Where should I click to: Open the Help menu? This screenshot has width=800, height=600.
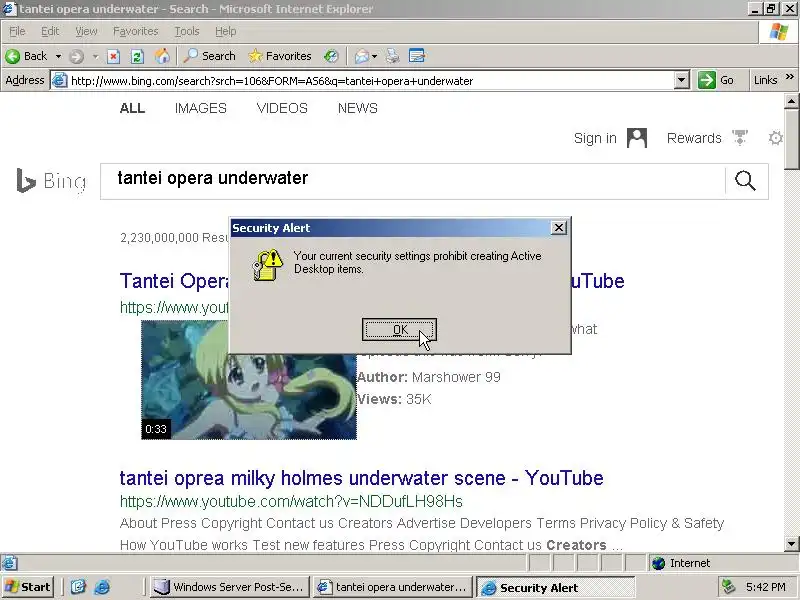(226, 32)
